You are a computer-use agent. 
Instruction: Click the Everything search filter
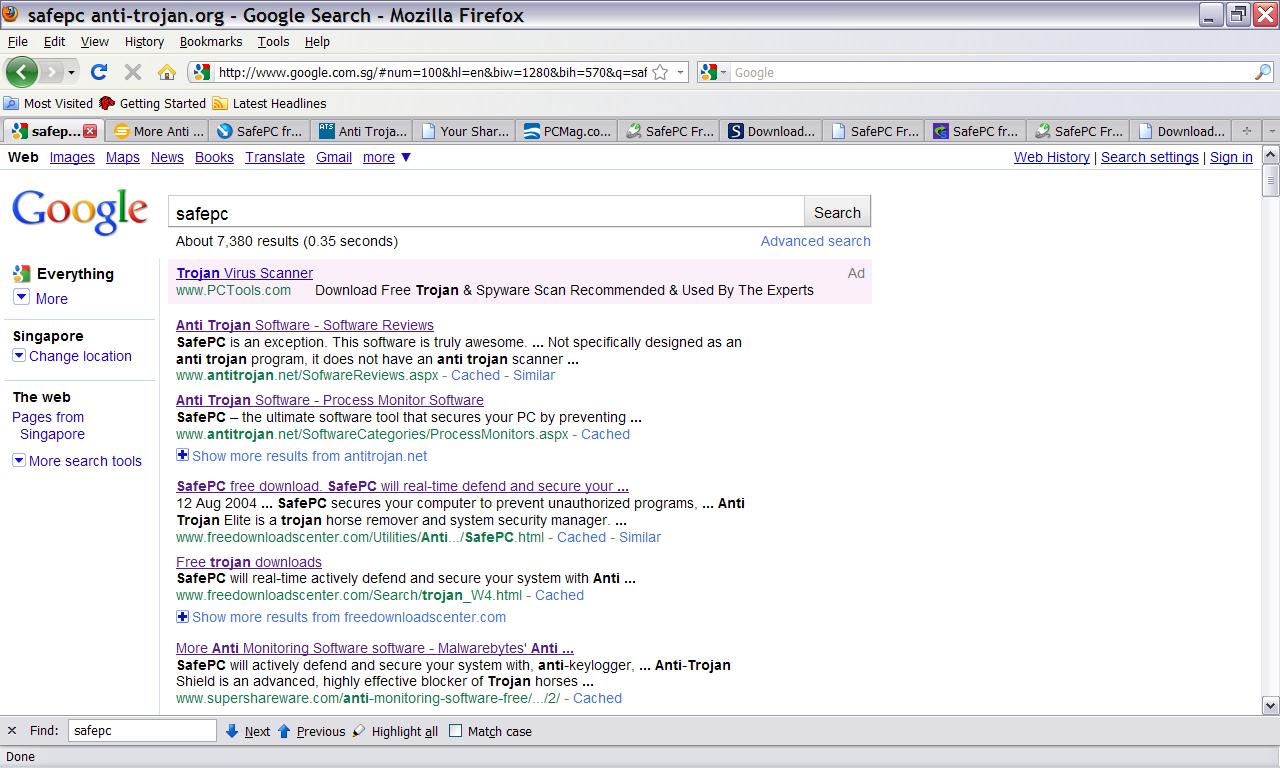click(x=64, y=274)
